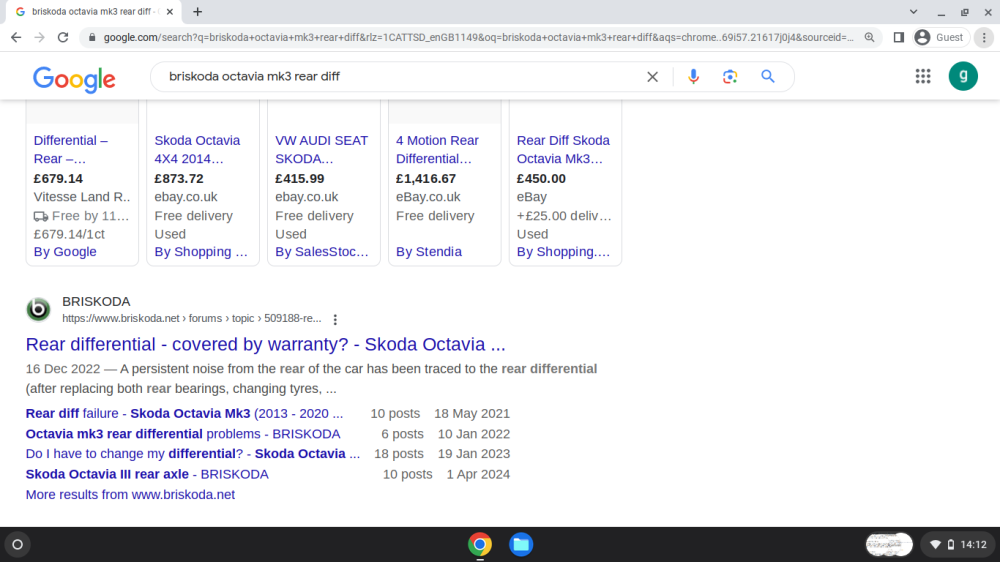Search by image with Google Lens

click(730, 77)
